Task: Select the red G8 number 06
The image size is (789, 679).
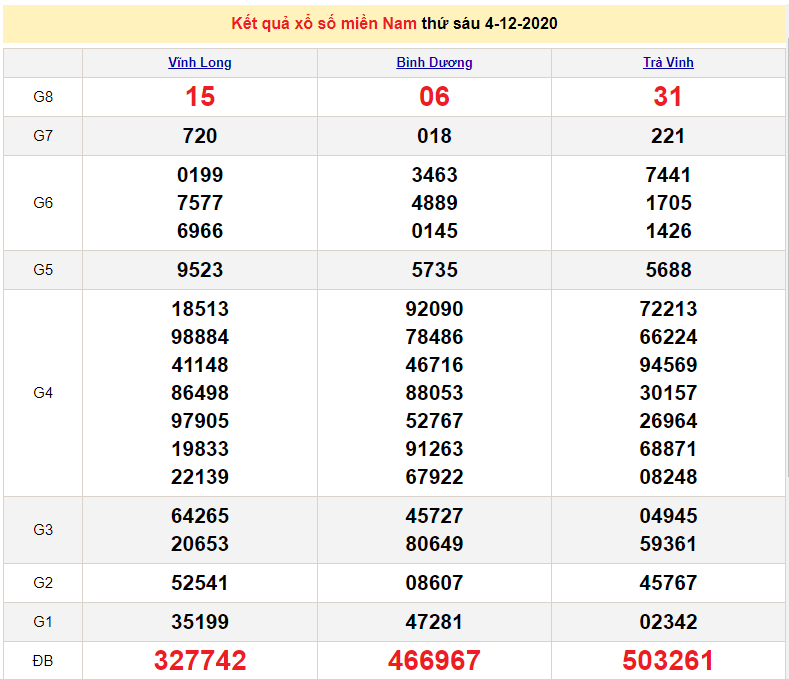Action: (x=434, y=97)
